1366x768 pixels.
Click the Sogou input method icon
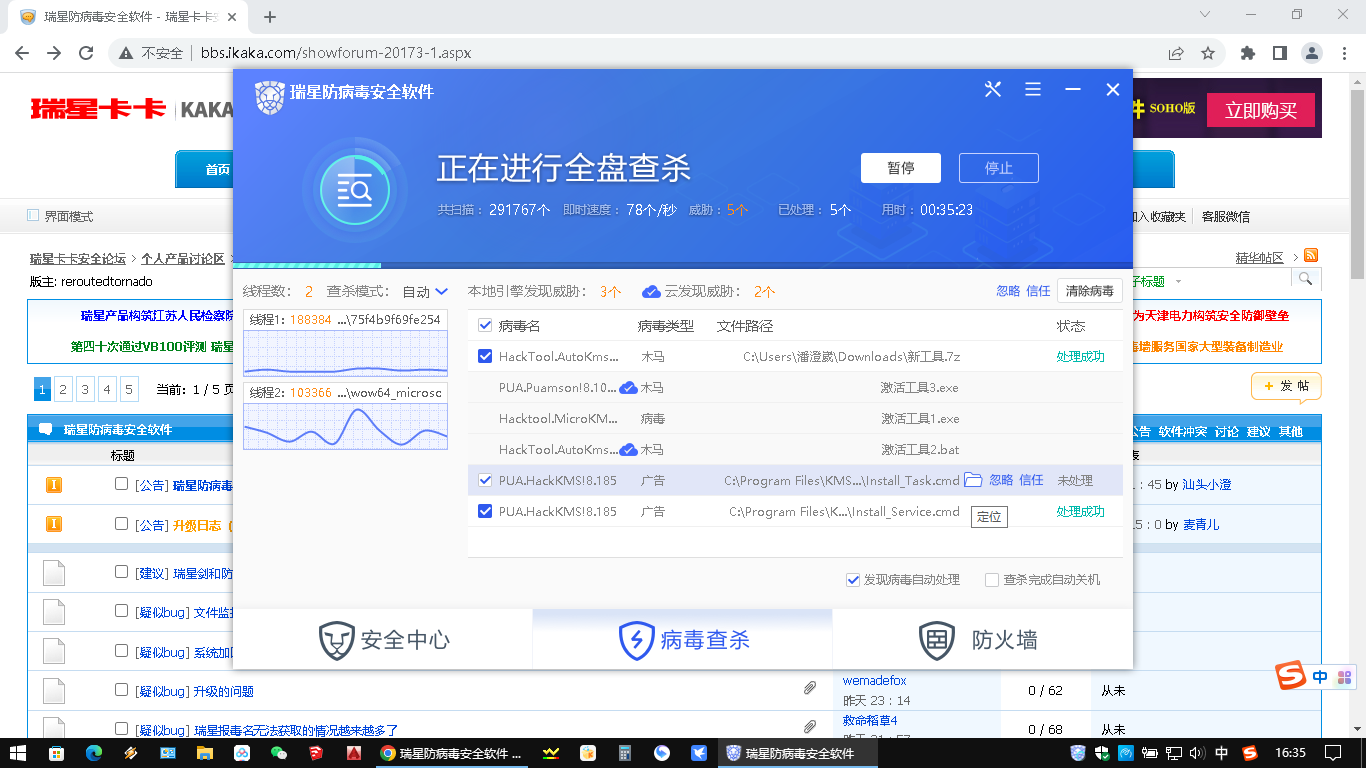click(1290, 677)
